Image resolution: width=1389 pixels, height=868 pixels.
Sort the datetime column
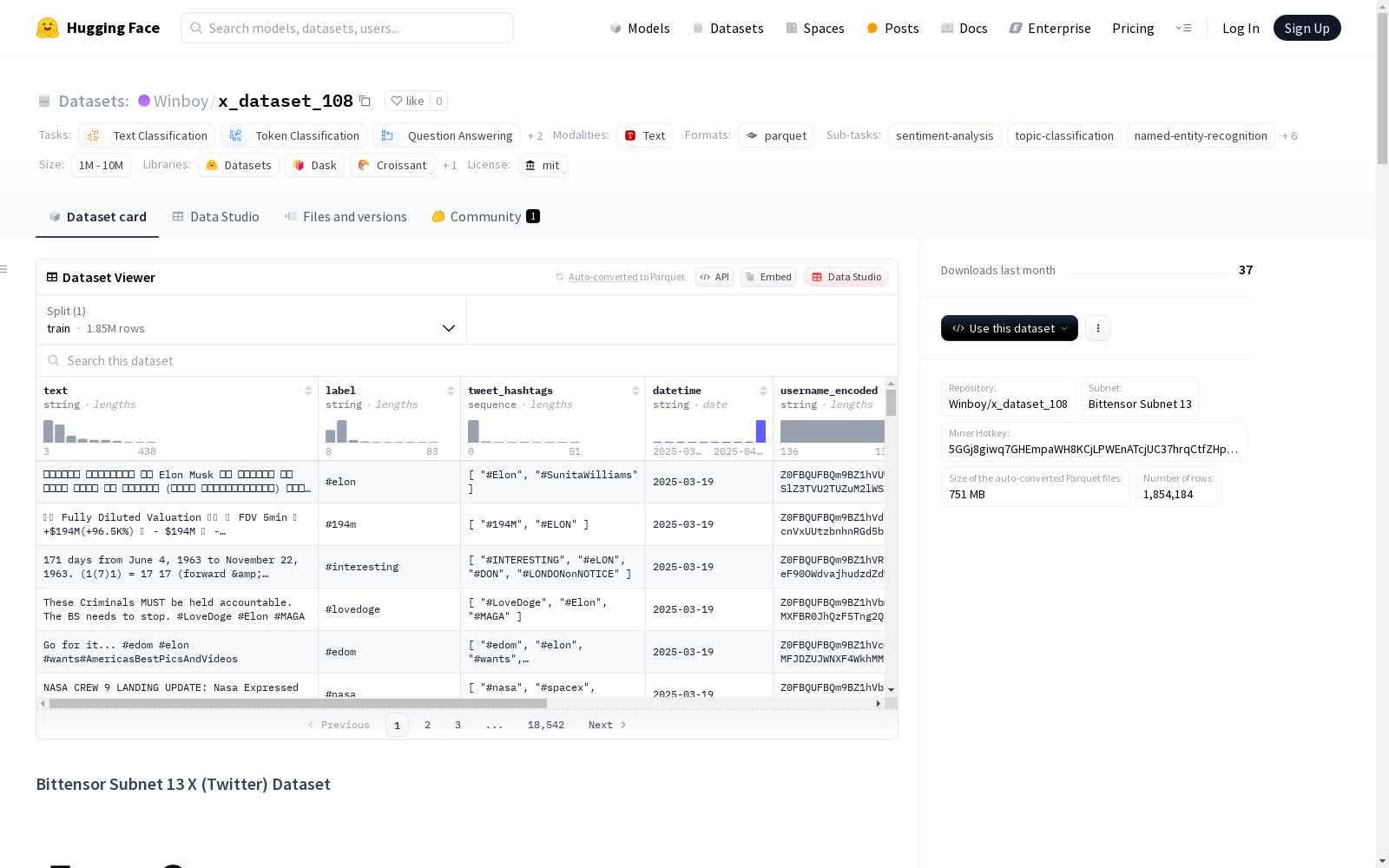click(x=763, y=391)
